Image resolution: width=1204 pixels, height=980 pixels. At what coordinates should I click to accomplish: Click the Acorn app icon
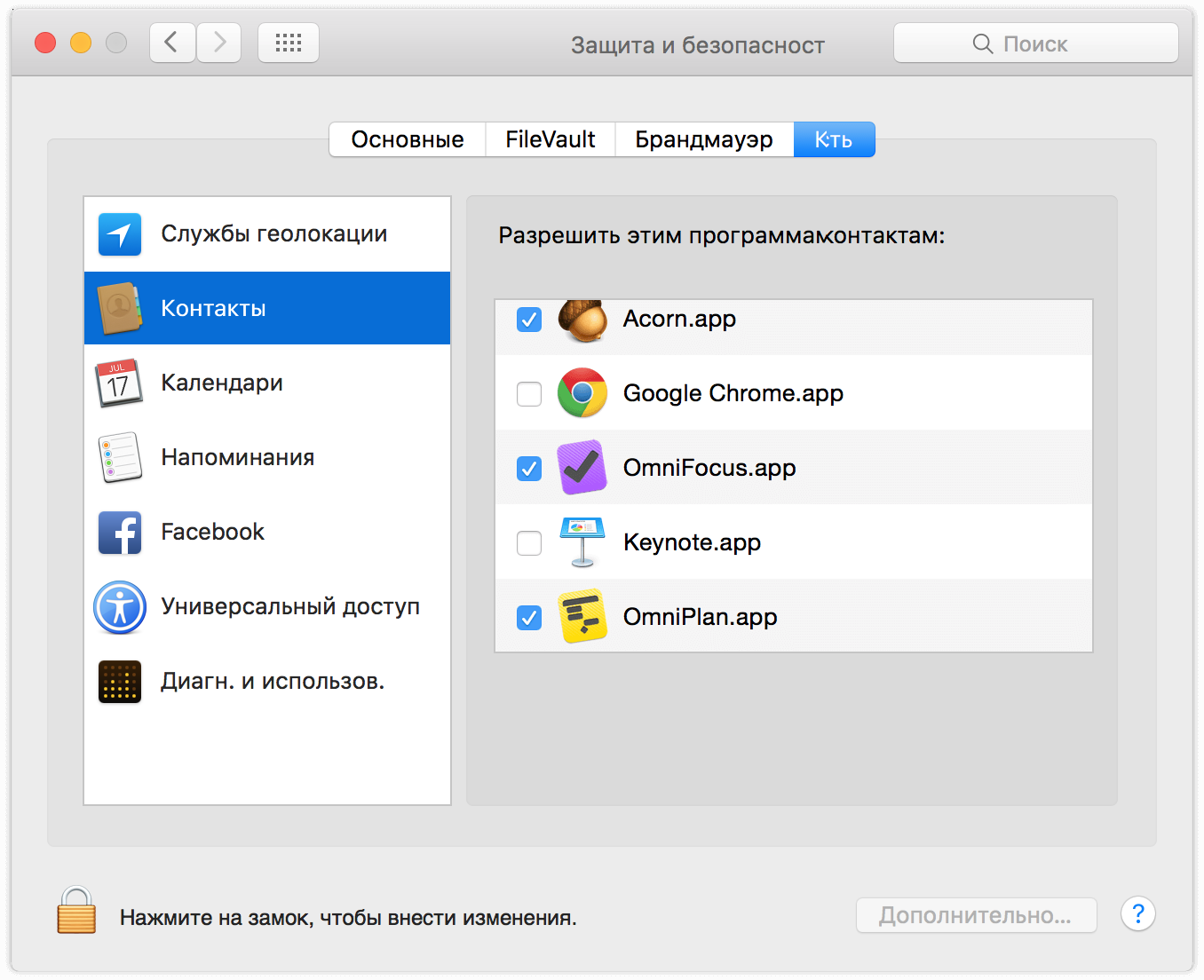point(582,320)
